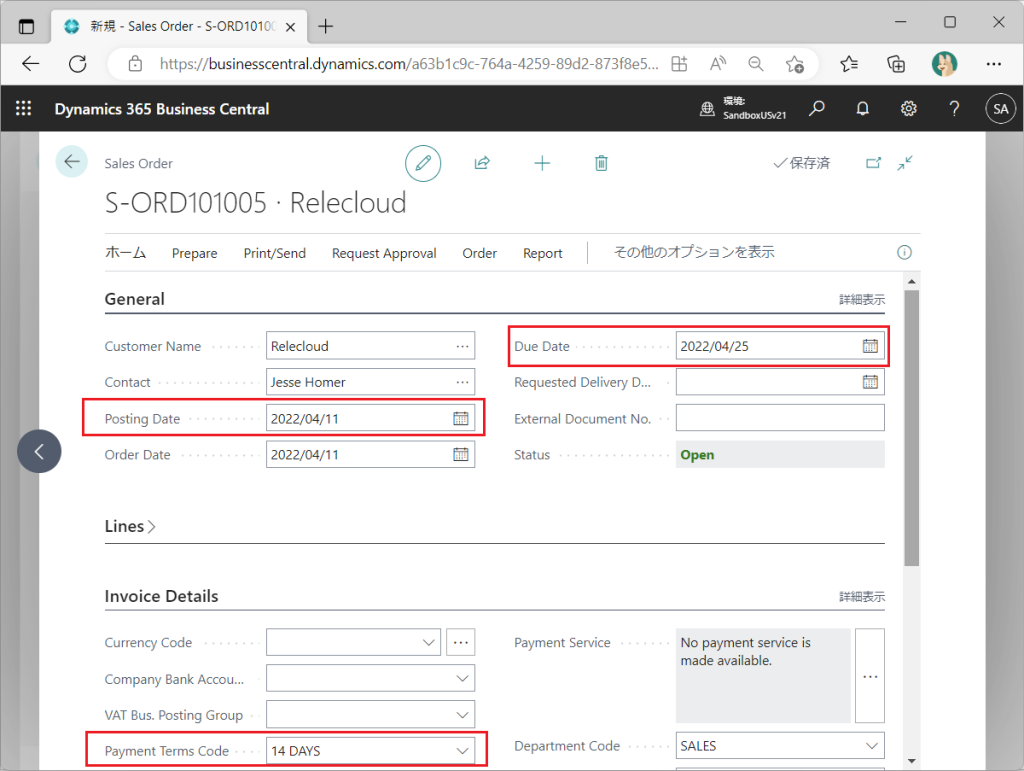Open the ホーム menu tab
This screenshot has width=1024, height=771.
point(125,253)
